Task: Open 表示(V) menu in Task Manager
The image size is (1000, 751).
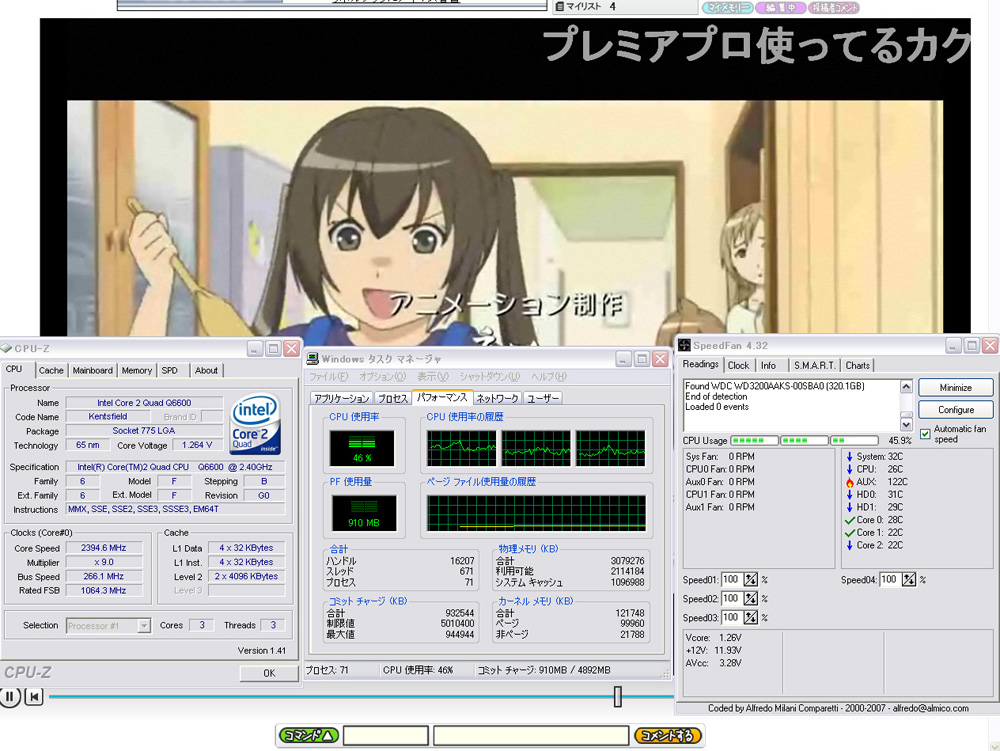Action: tap(432, 377)
